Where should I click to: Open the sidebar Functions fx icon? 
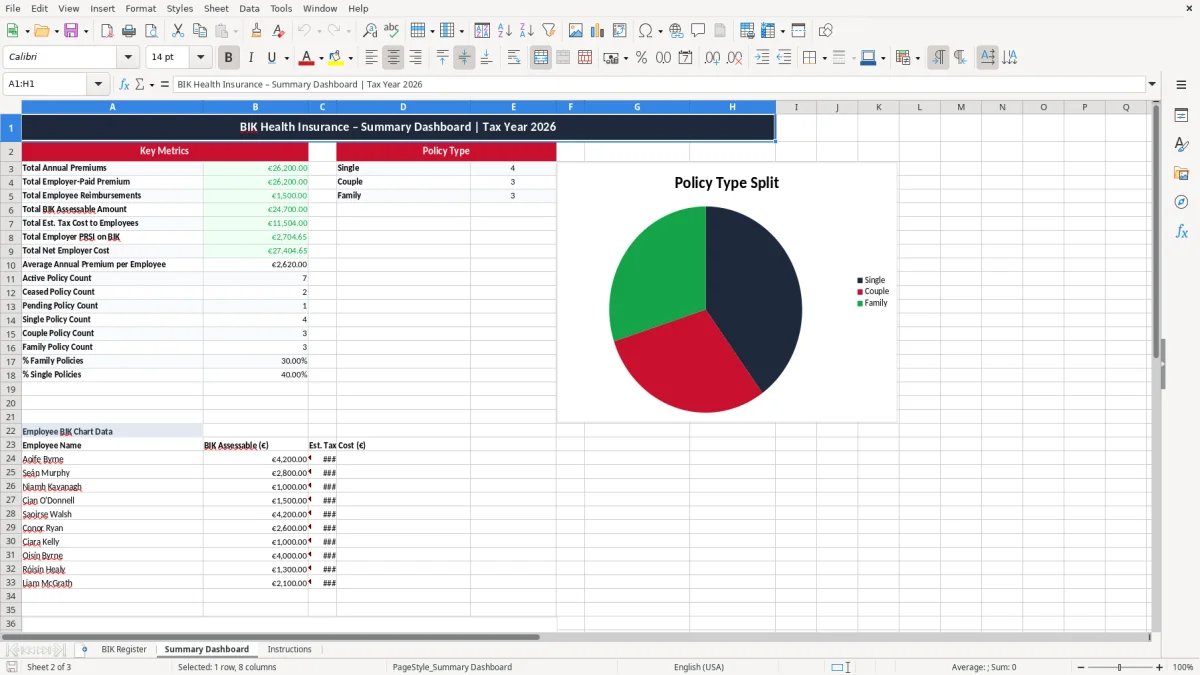point(1181,232)
